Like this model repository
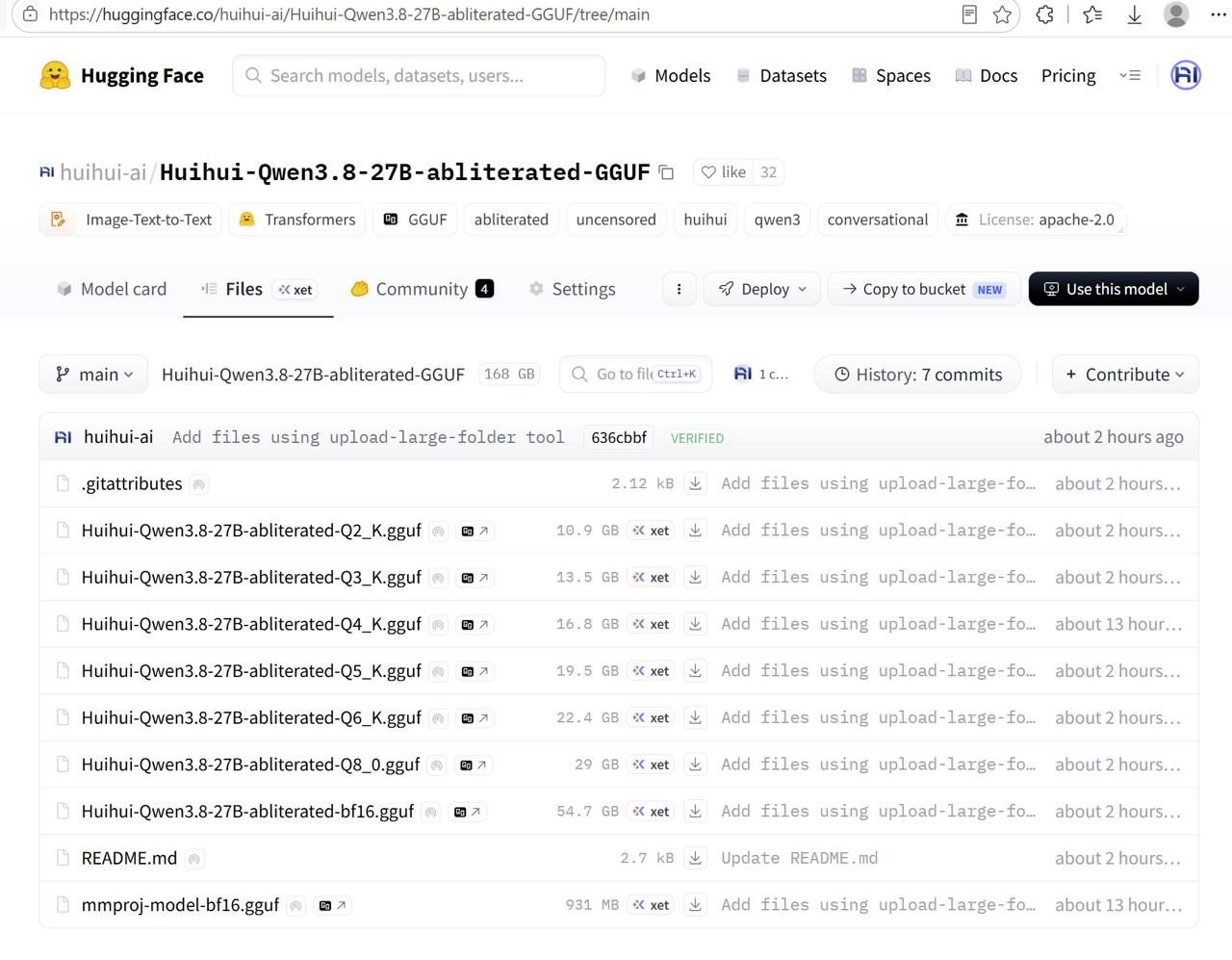Screen dimensions: 1232x960 point(723,172)
